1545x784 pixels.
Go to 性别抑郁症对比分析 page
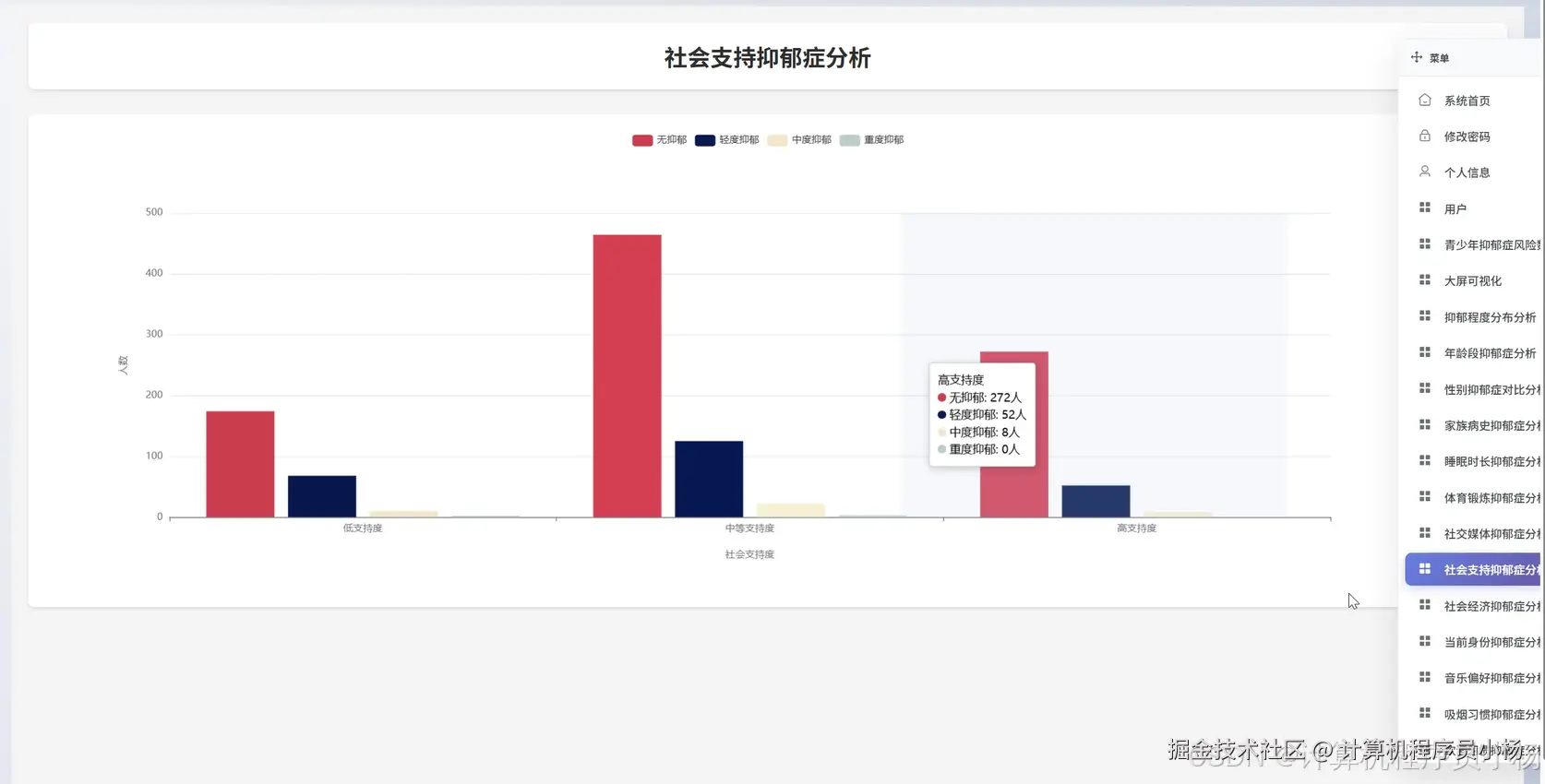[x=1473, y=389]
